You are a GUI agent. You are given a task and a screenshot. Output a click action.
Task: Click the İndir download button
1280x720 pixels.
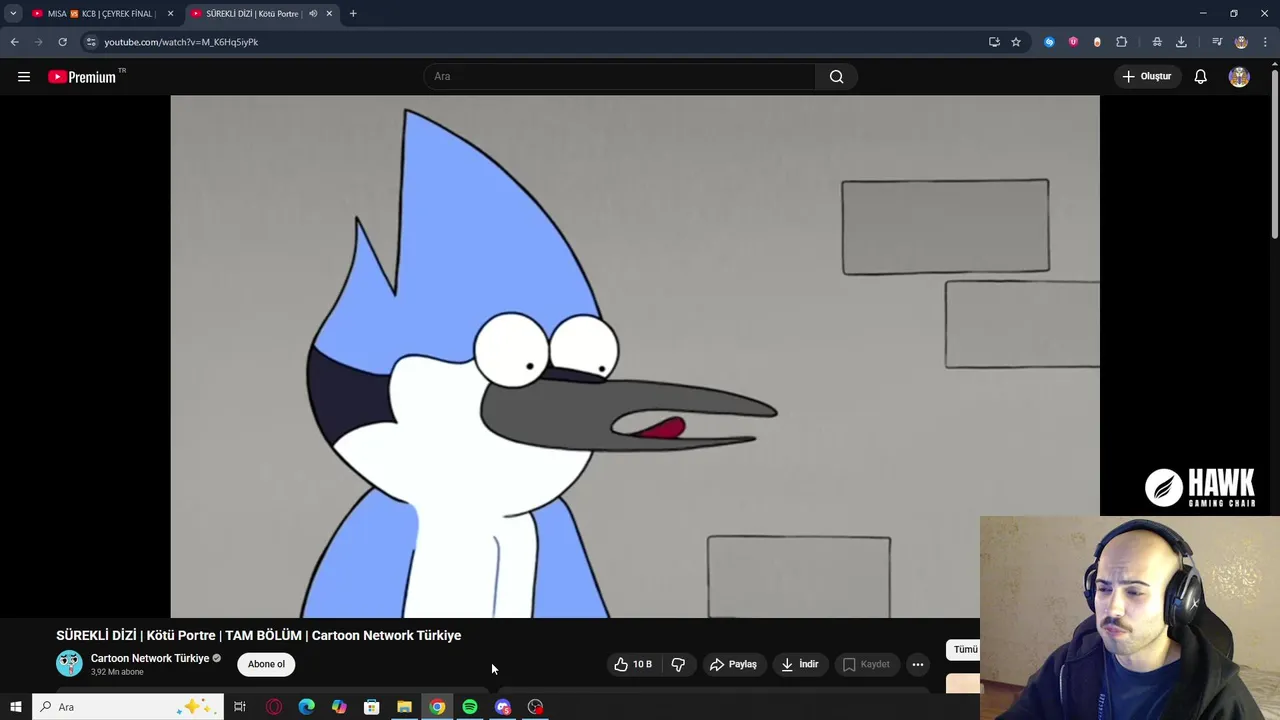click(x=800, y=664)
